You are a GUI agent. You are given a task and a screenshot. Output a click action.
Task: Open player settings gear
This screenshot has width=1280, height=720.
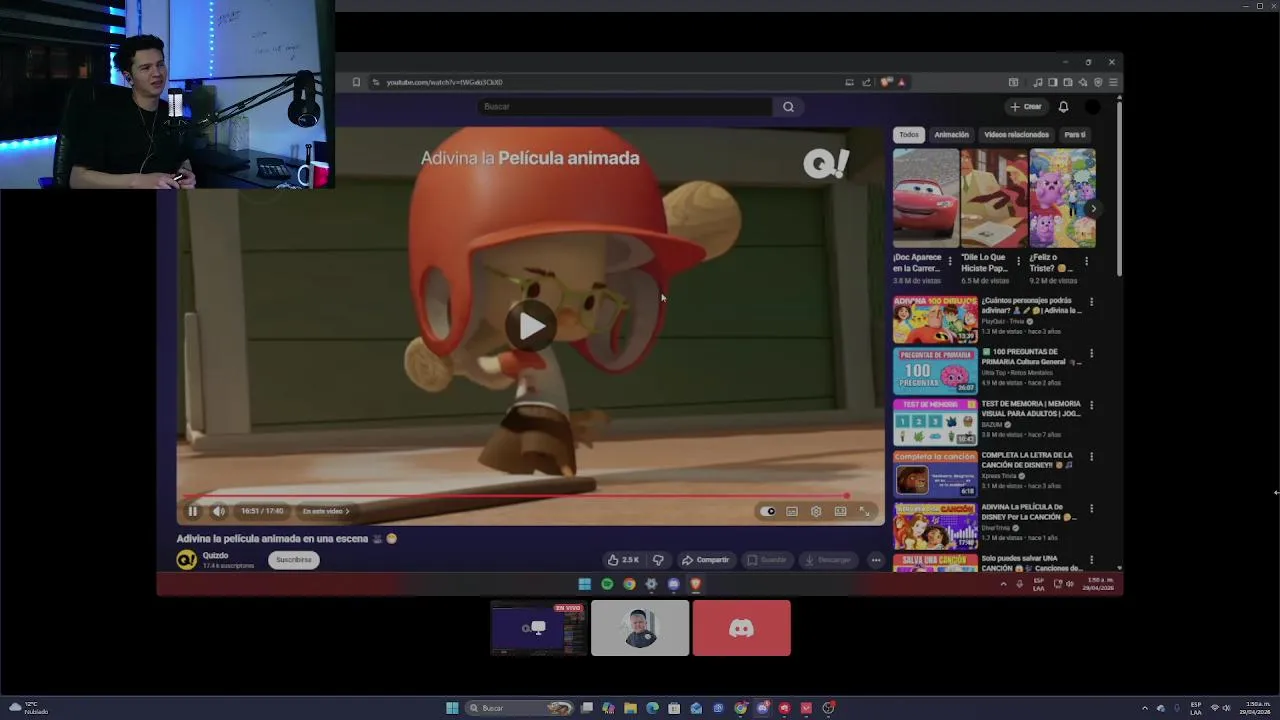(816, 511)
